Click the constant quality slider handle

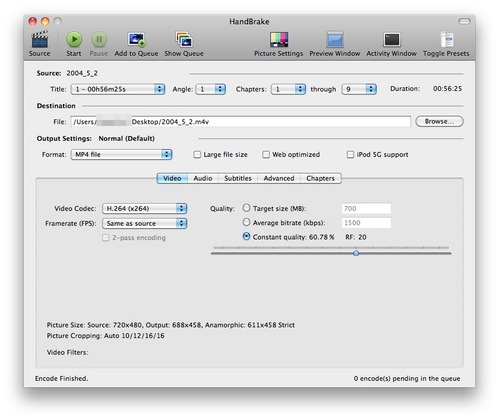[x=356, y=253]
